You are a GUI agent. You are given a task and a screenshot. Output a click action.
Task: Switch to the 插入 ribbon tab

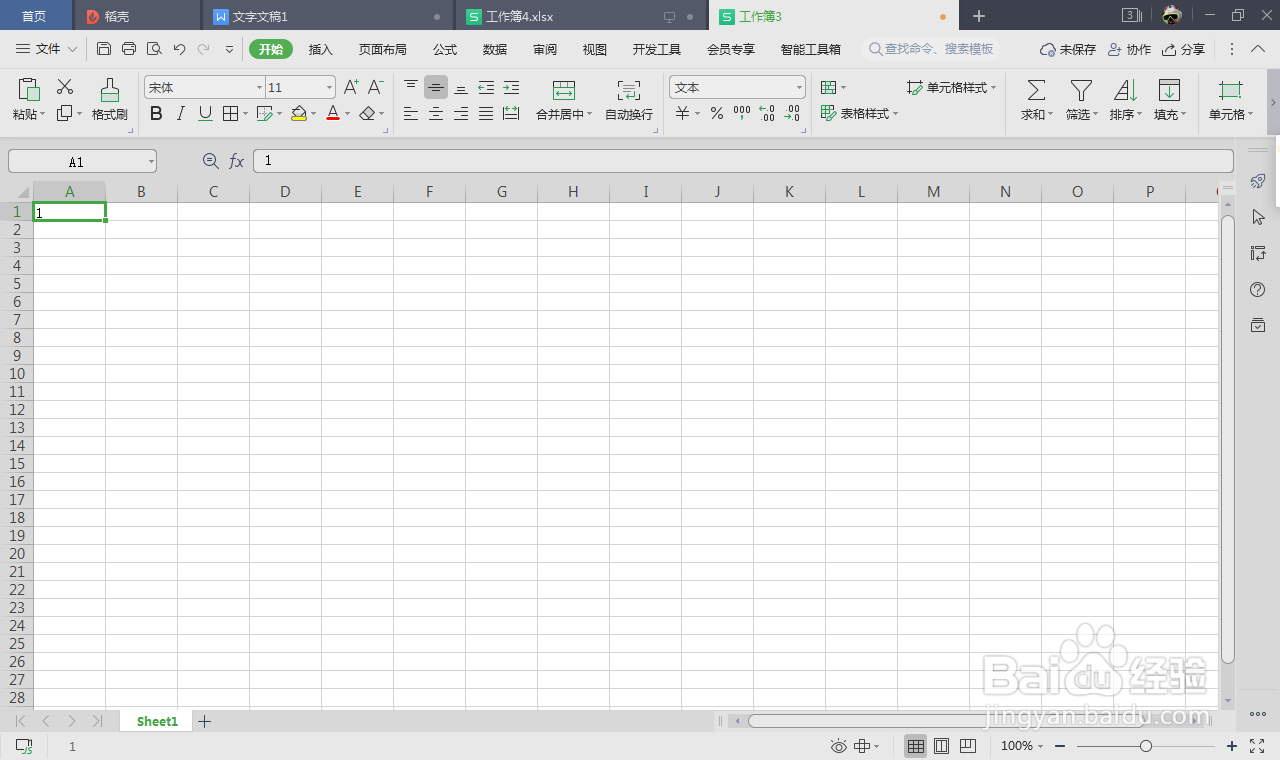pos(319,48)
